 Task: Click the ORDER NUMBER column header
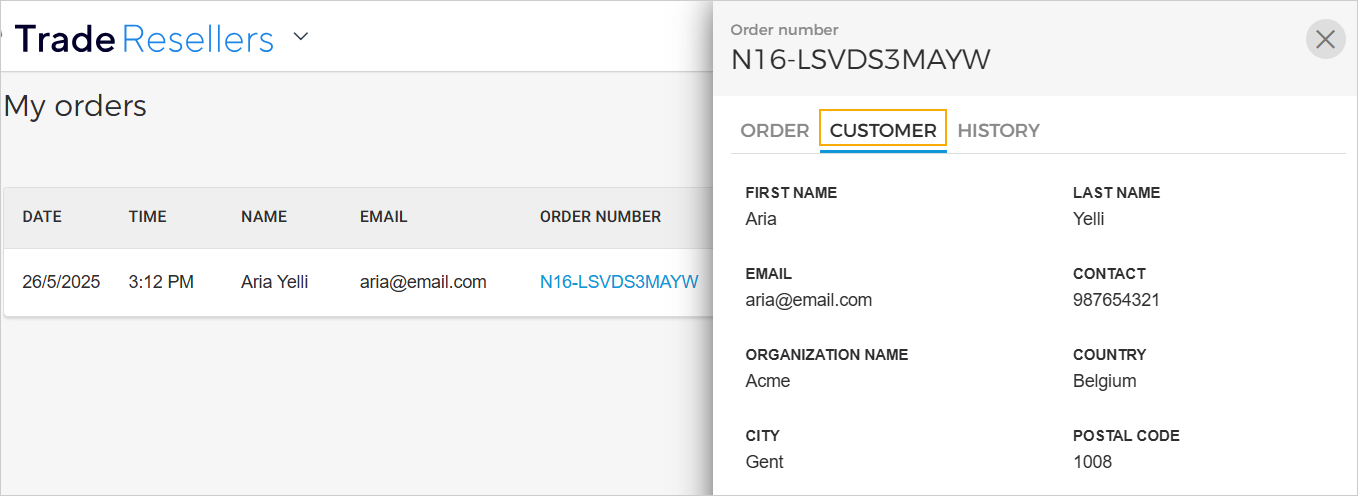pyautogui.click(x=600, y=216)
